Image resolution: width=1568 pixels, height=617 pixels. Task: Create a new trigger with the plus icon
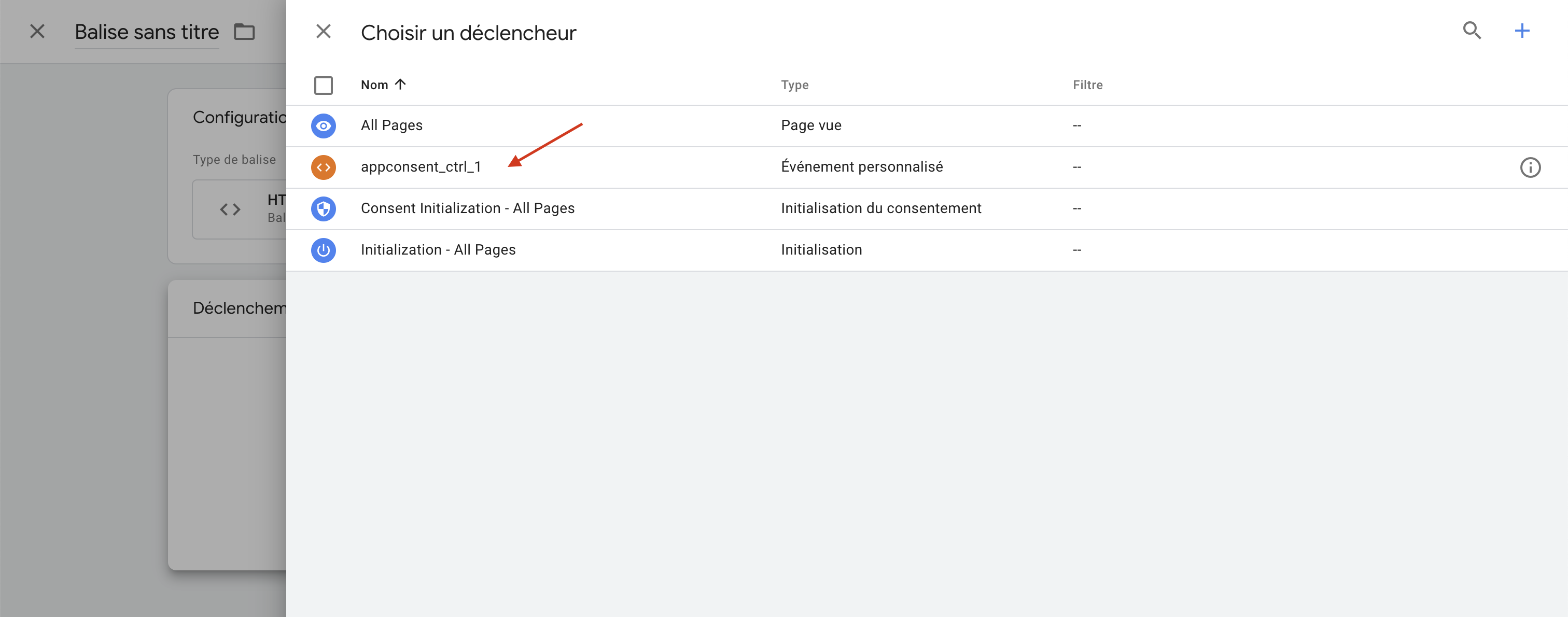1522,31
